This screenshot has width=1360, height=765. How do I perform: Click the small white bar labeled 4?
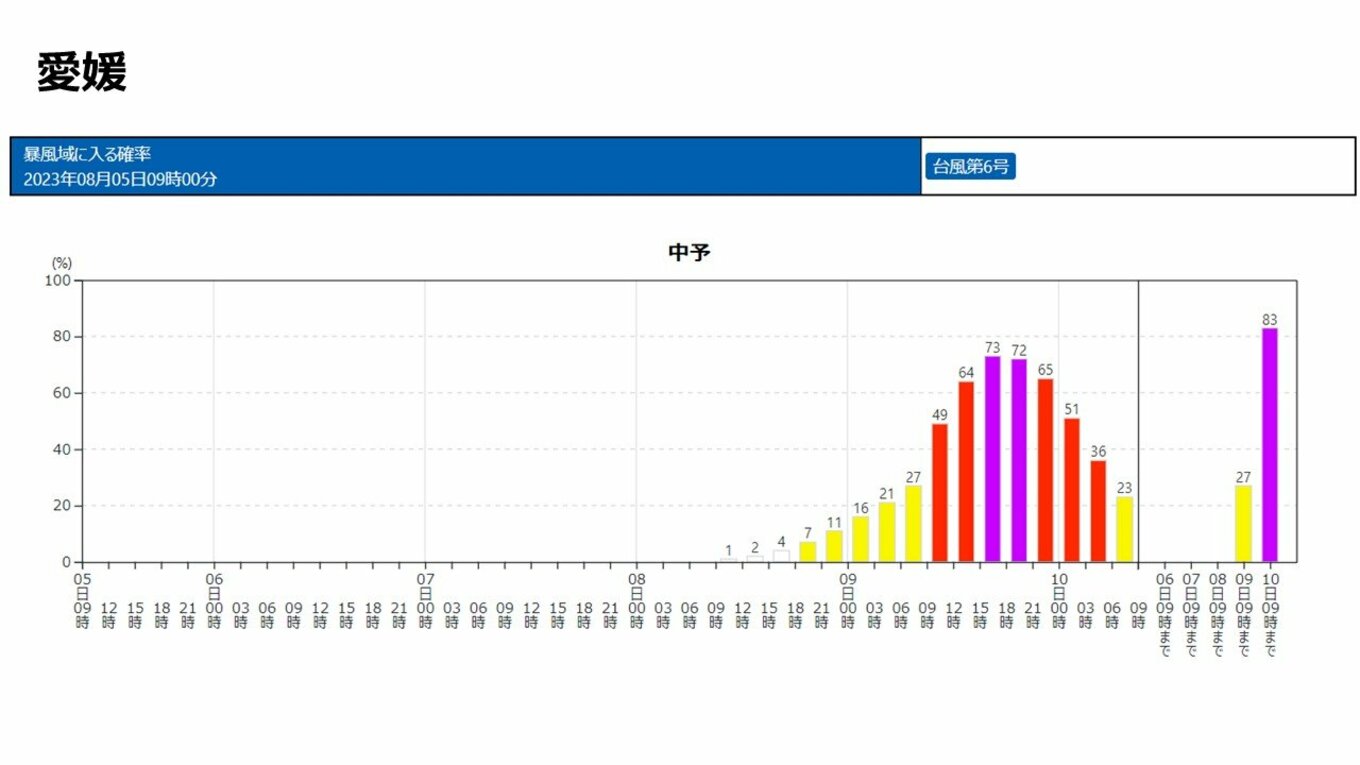tap(781, 556)
